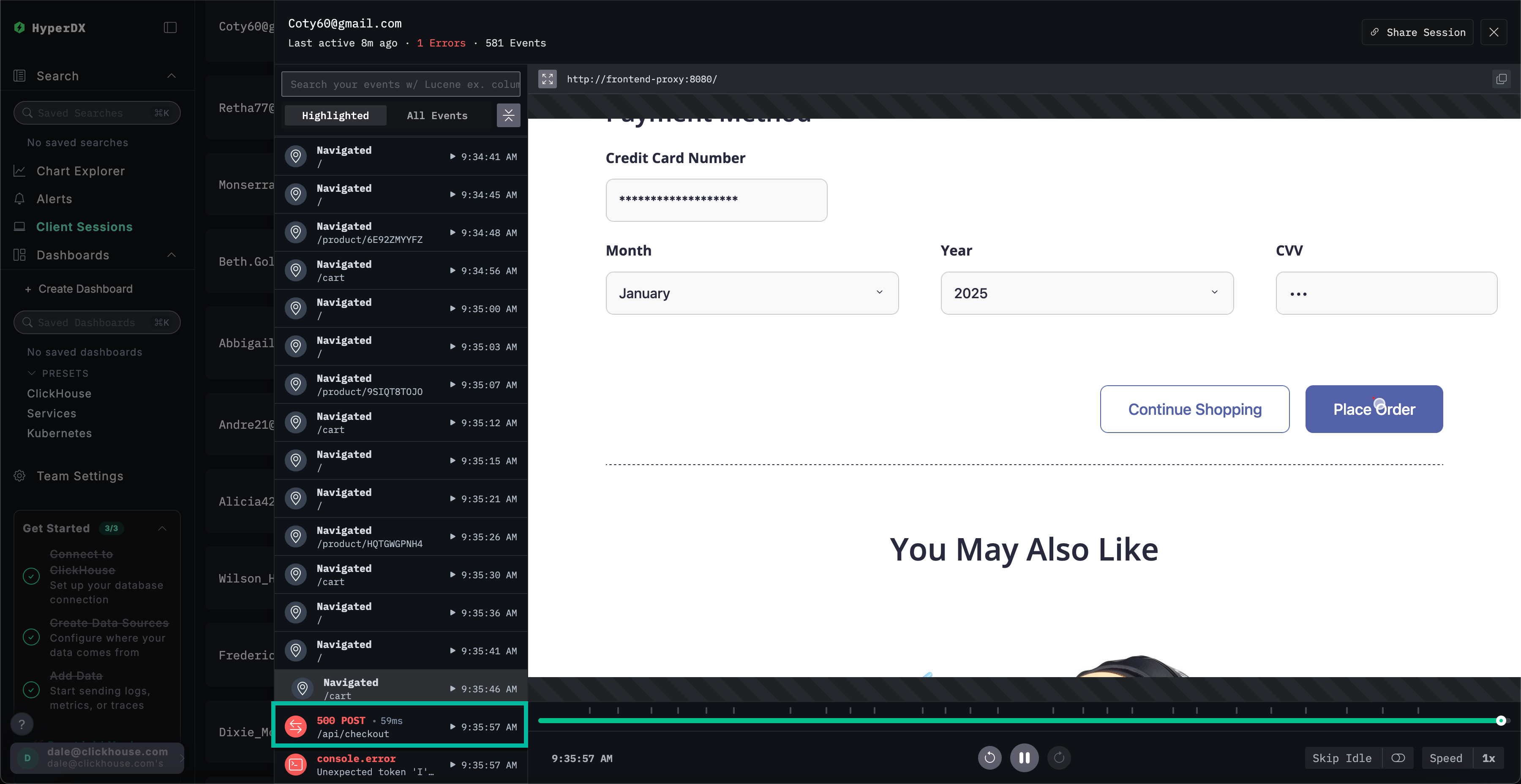
Task: Collapse the Get Started checklist panel
Action: [162, 528]
